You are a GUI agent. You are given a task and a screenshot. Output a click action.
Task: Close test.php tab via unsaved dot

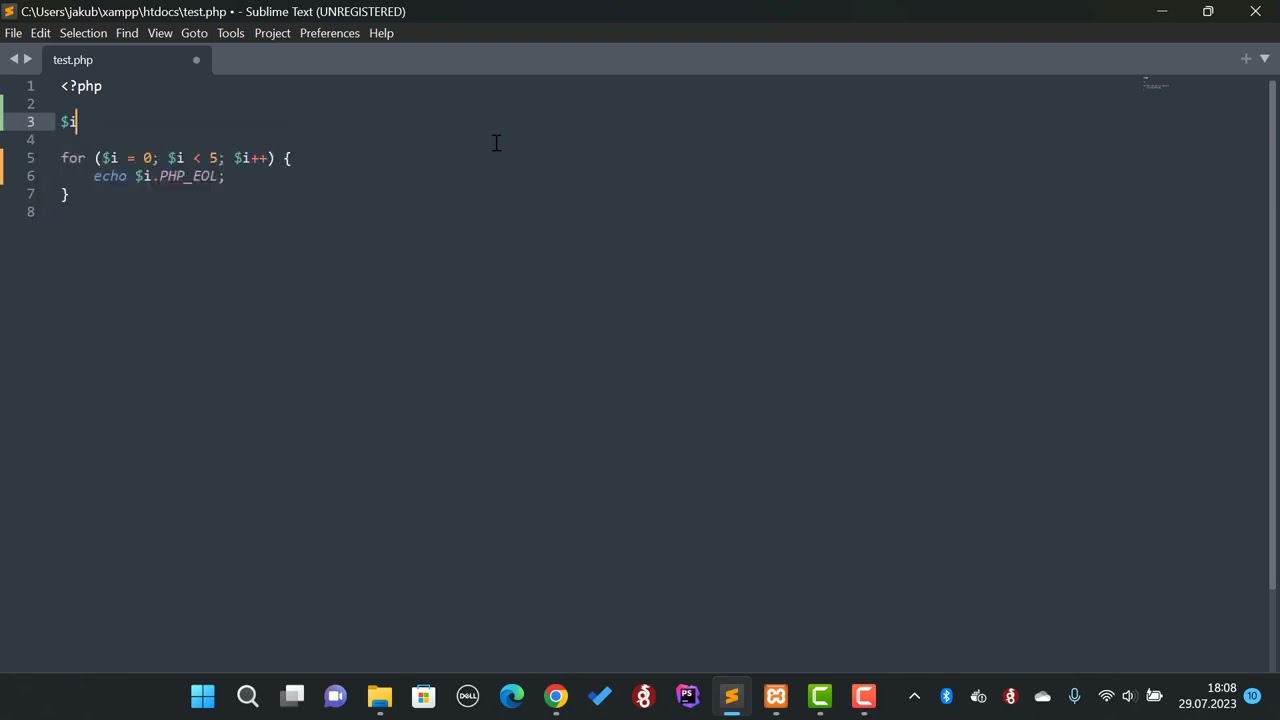pos(196,60)
